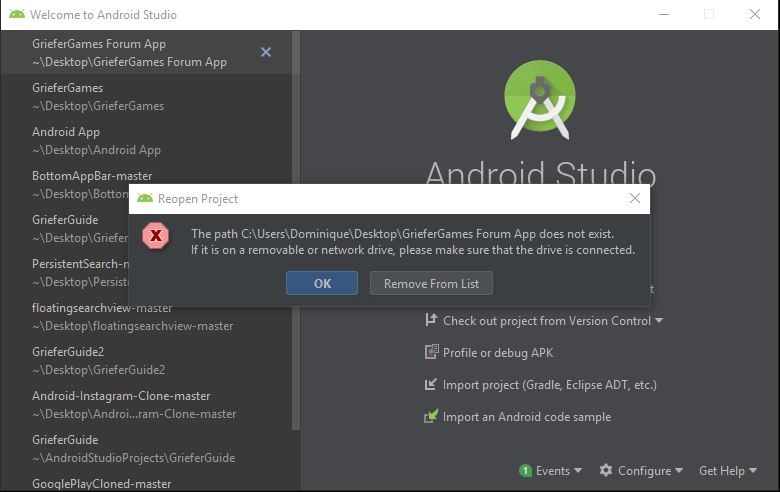
Task: Click the red error icon in dialog
Action: tap(156, 236)
